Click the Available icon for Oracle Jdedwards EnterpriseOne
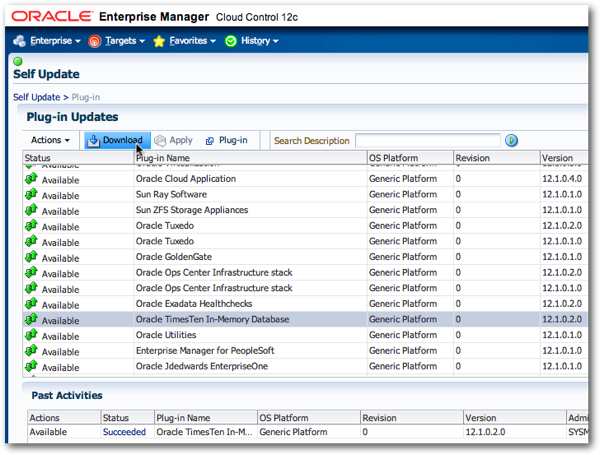Screen dimensions: 600x455 [31, 366]
